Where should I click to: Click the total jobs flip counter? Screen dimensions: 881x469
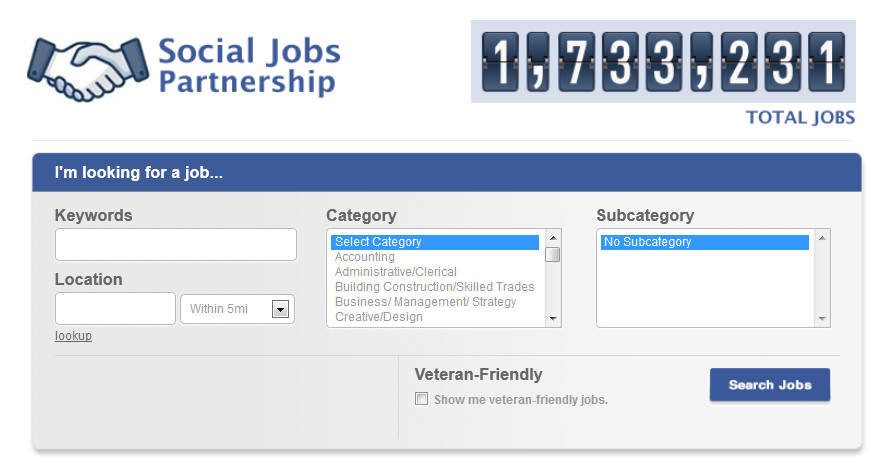[x=663, y=61]
